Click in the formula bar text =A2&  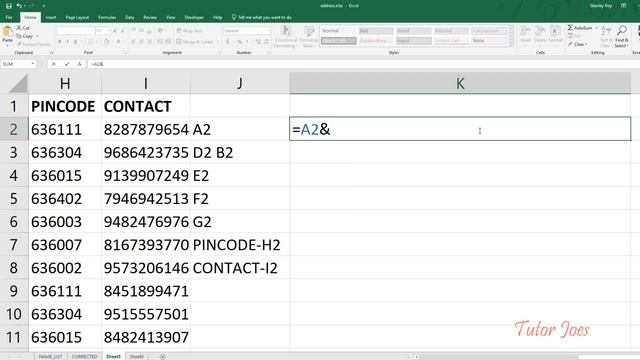(98, 64)
